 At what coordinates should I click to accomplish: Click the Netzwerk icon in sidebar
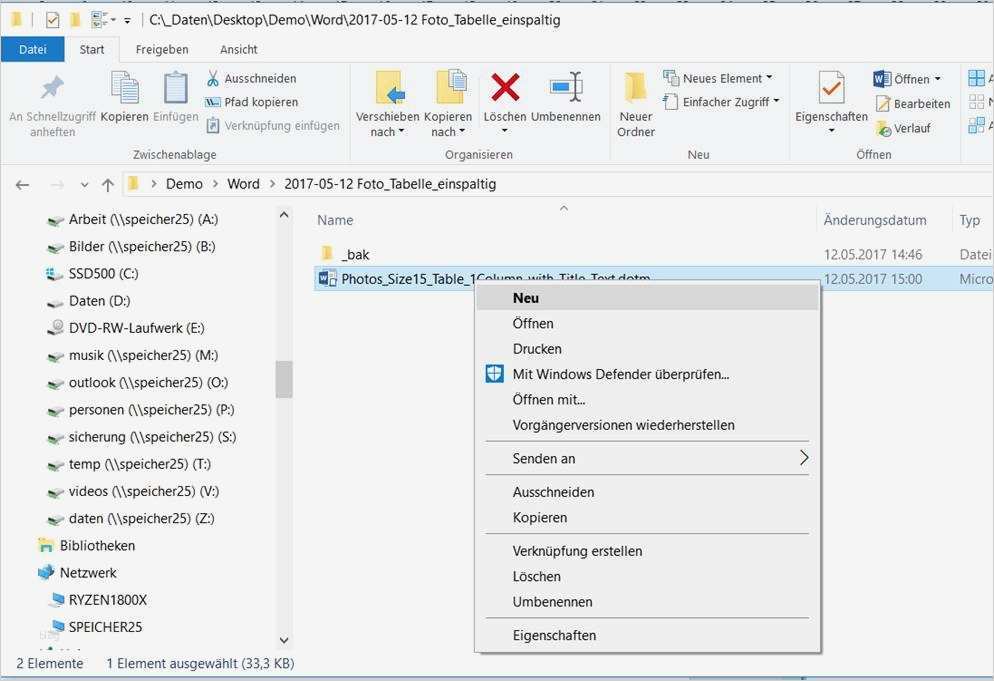[46, 573]
